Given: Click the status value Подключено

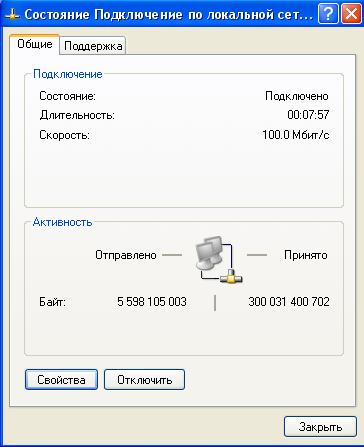Looking at the screenshot, I should [x=297, y=96].
